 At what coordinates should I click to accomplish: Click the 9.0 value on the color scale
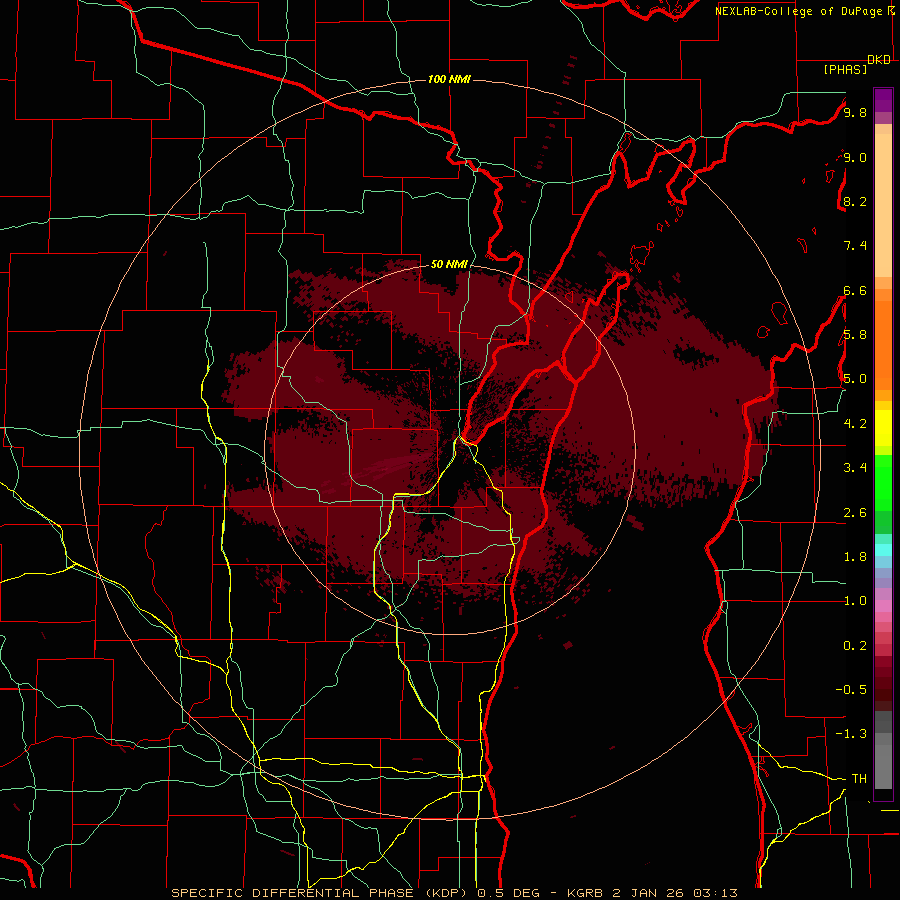pos(855,157)
